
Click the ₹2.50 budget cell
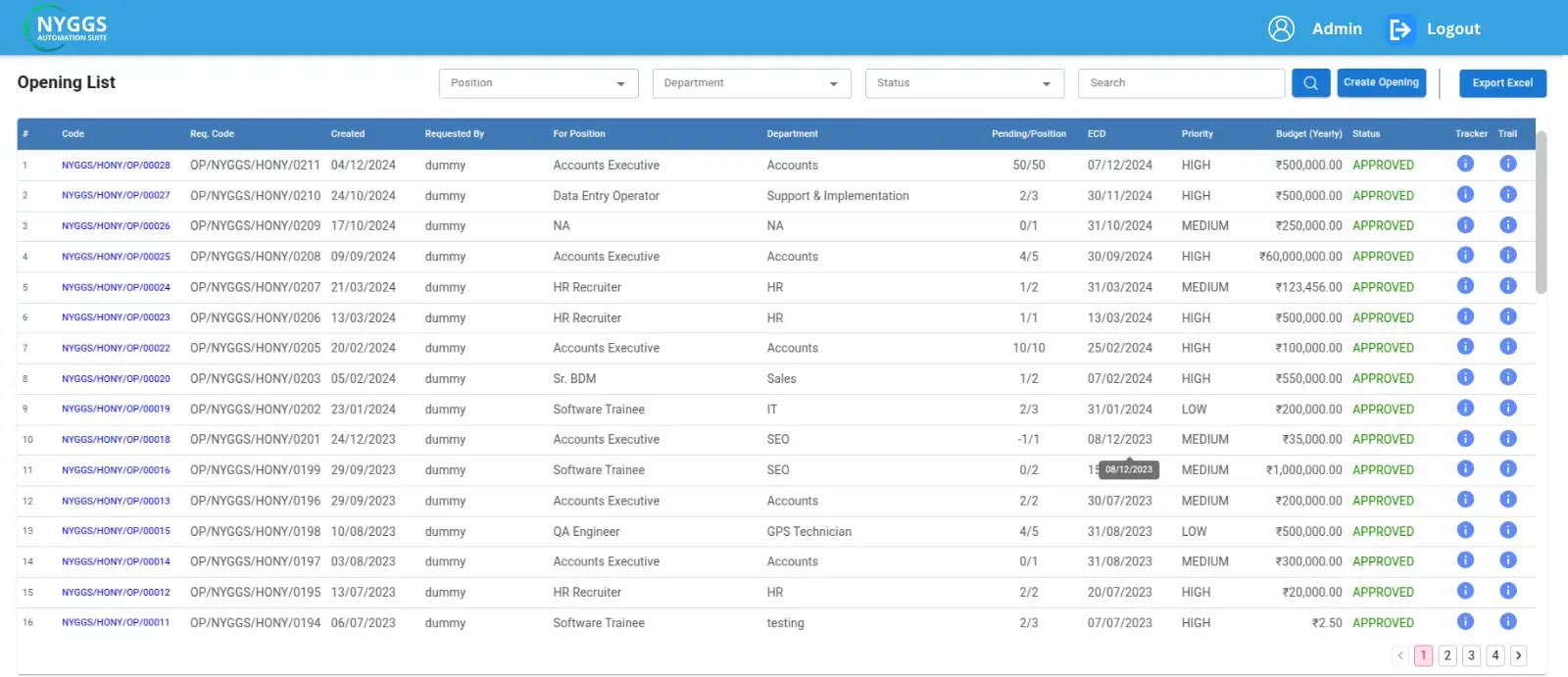pos(1327,623)
